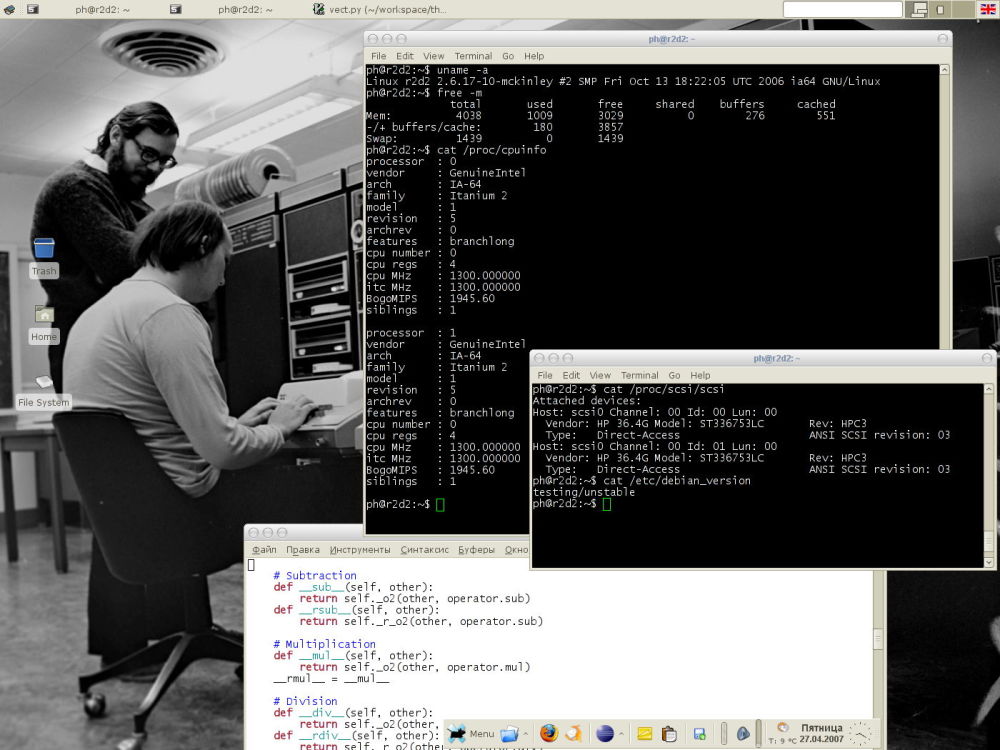The width and height of the screenshot is (1000, 750).
Task: Open View menu in large terminal window
Action: coord(433,56)
